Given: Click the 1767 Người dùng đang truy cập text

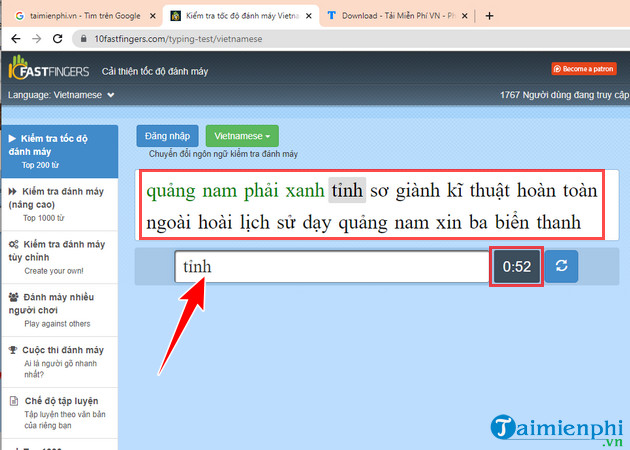Looking at the screenshot, I should pyautogui.click(x=565, y=95).
